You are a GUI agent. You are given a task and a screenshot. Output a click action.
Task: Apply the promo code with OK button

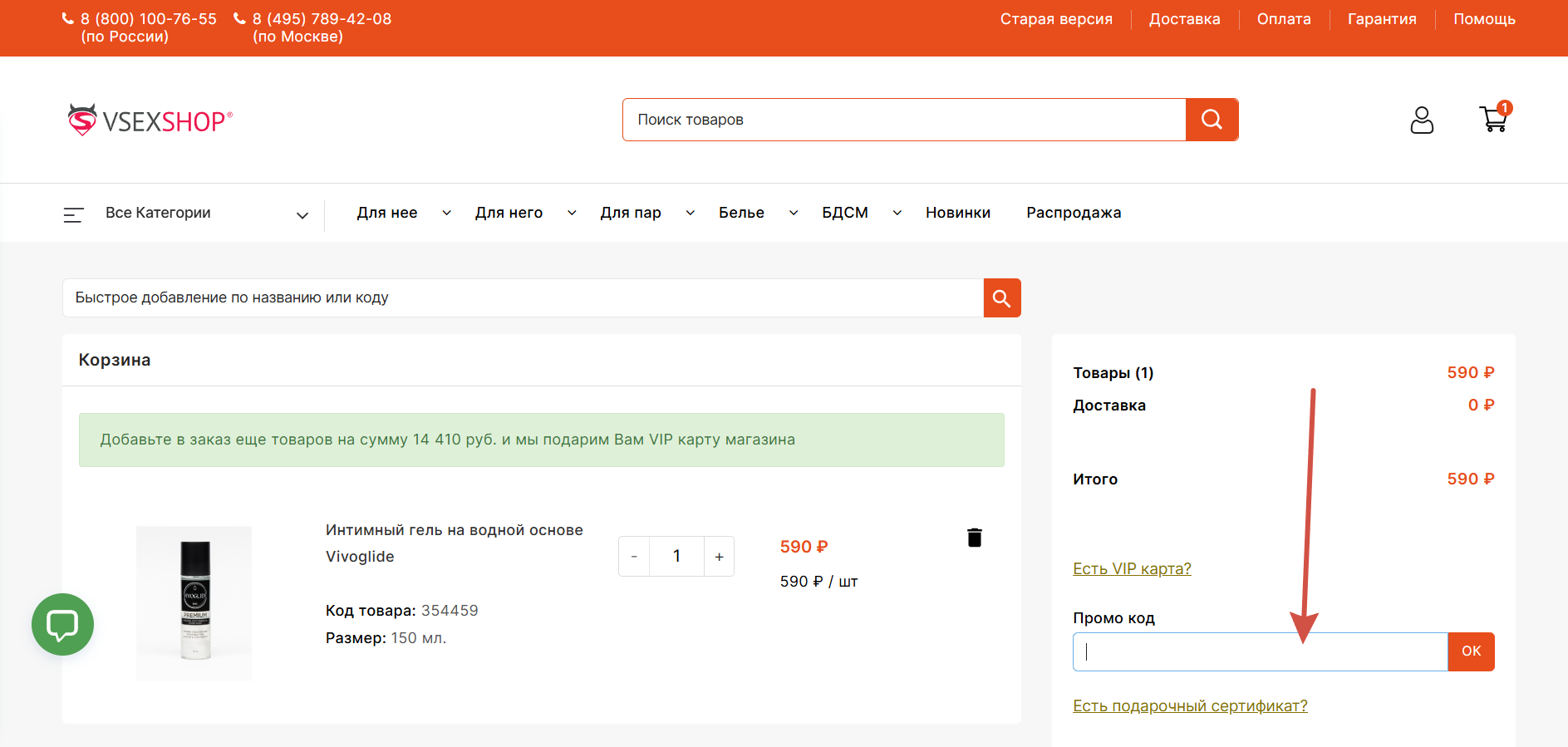point(1472,651)
